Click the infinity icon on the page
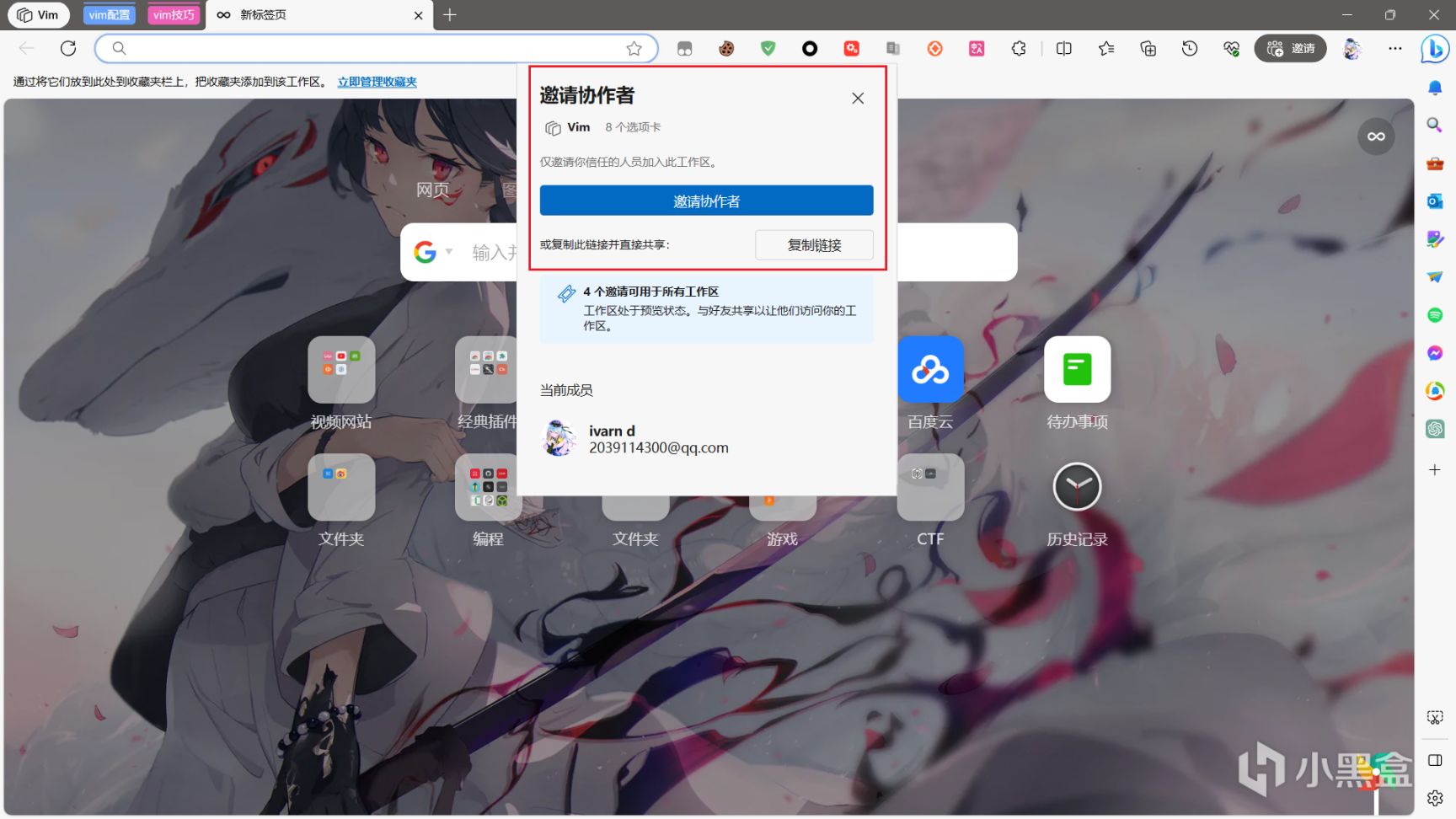The image size is (1456, 819). (1376, 136)
